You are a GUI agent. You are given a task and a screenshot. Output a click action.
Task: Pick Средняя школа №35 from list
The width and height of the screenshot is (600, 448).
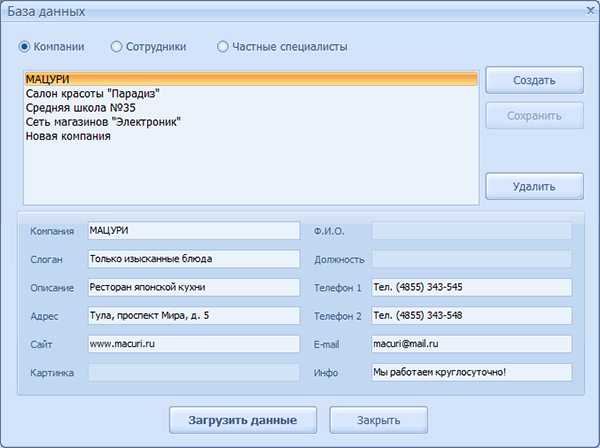[82, 107]
